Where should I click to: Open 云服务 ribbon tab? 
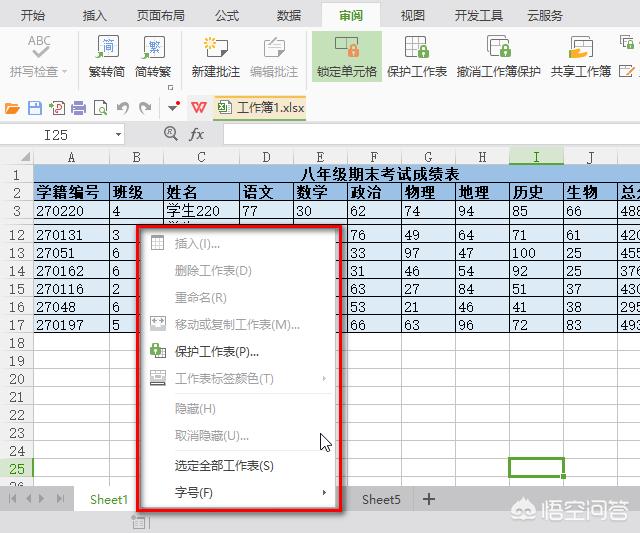545,16
